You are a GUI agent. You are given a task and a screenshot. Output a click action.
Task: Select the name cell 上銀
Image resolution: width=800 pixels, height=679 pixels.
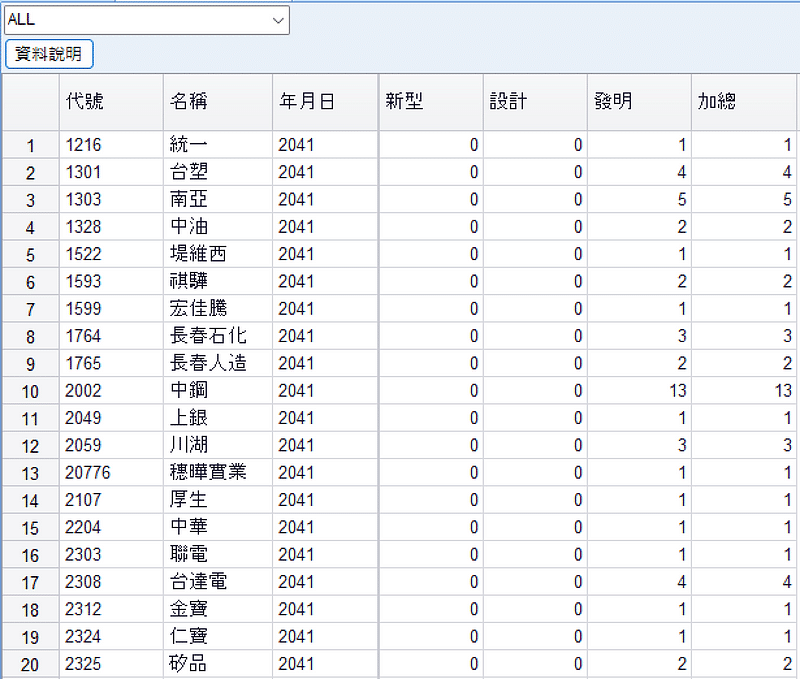[x=218, y=418]
